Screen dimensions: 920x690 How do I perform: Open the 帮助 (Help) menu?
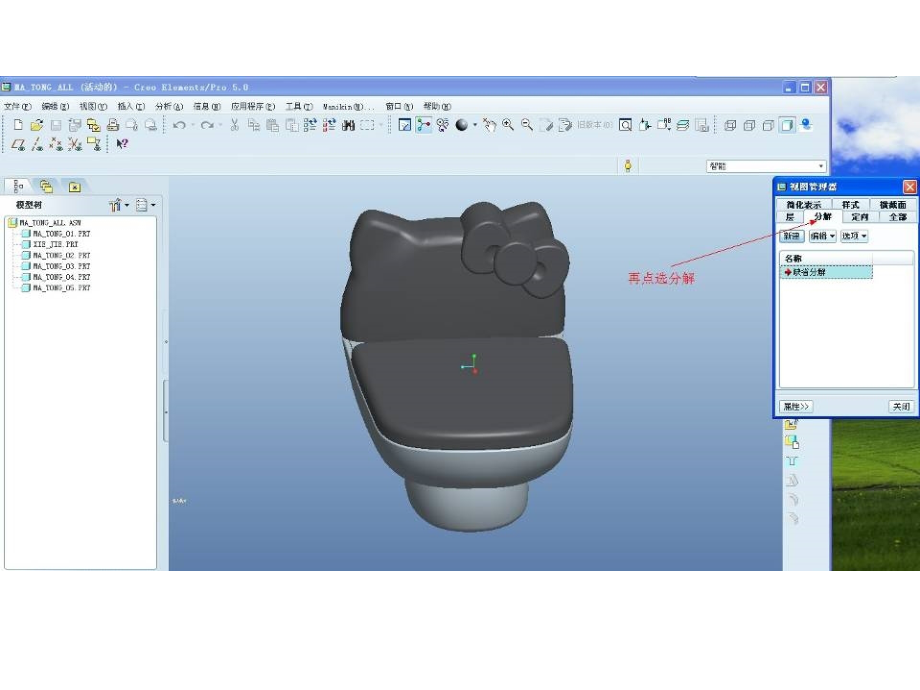pyautogui.click(x=437, y=106)
